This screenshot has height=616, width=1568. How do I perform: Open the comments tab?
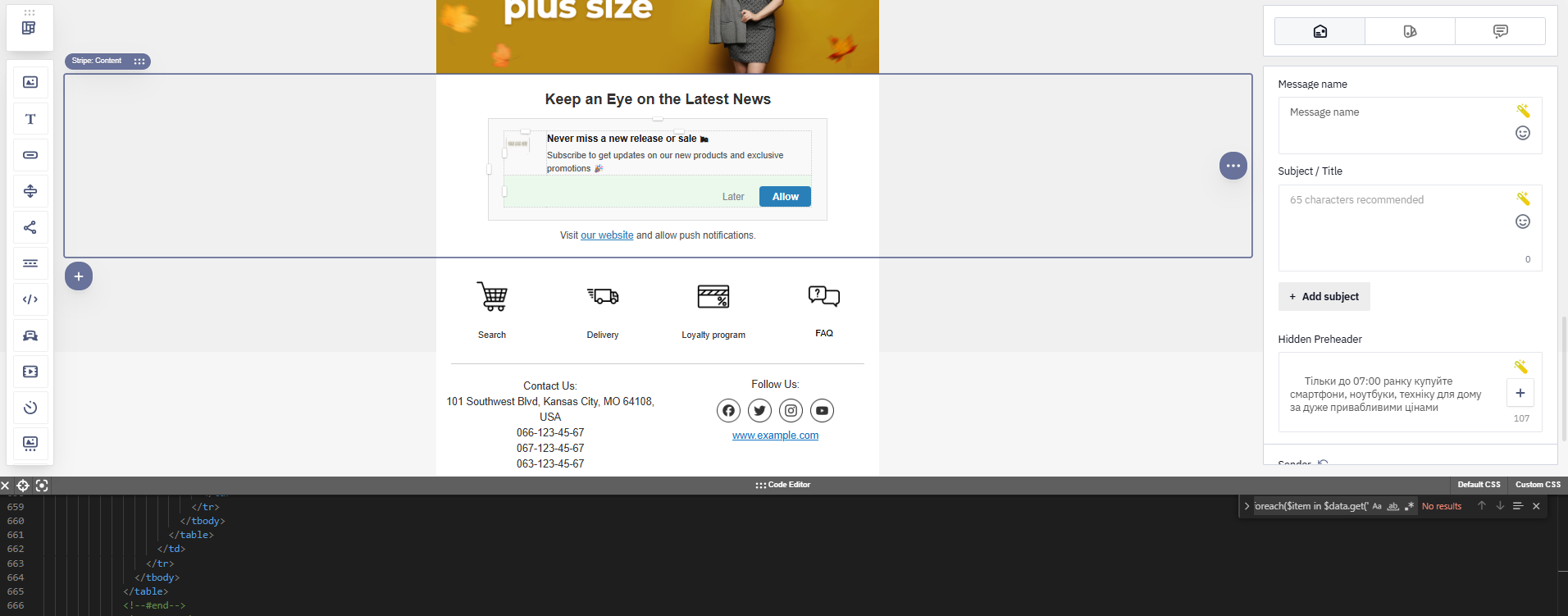tap(1500, 31)
